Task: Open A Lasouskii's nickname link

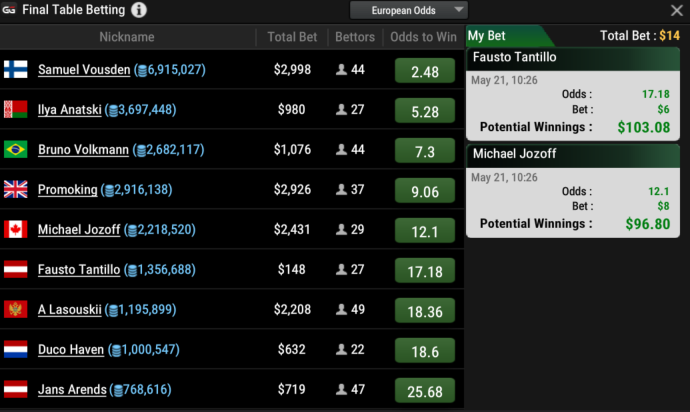Action: coord(70,310)
